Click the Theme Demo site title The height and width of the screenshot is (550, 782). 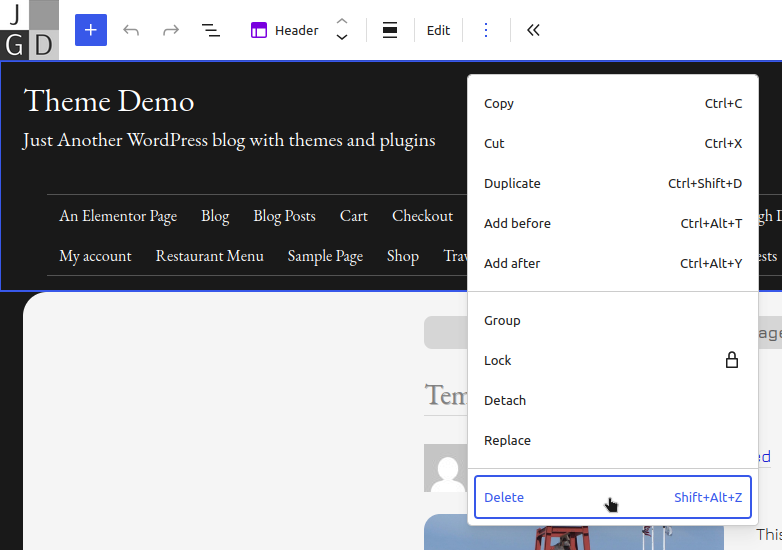coord(109,100)
